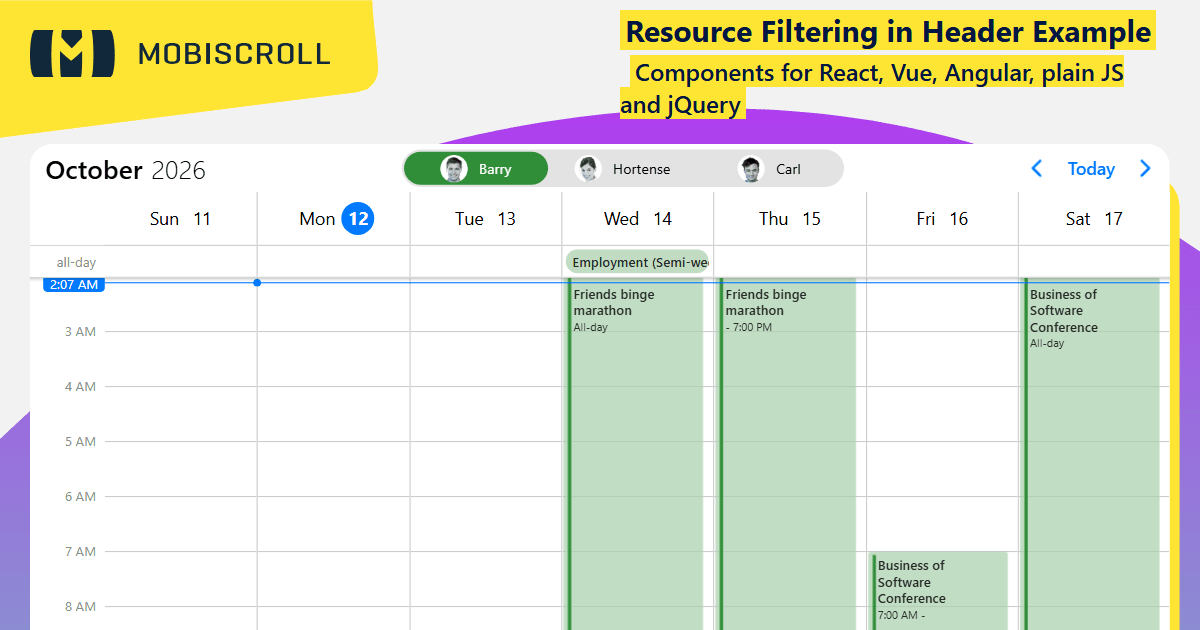Open Thursday's Friends binge marathon event
1200x630 pixels.
point(788,453)
